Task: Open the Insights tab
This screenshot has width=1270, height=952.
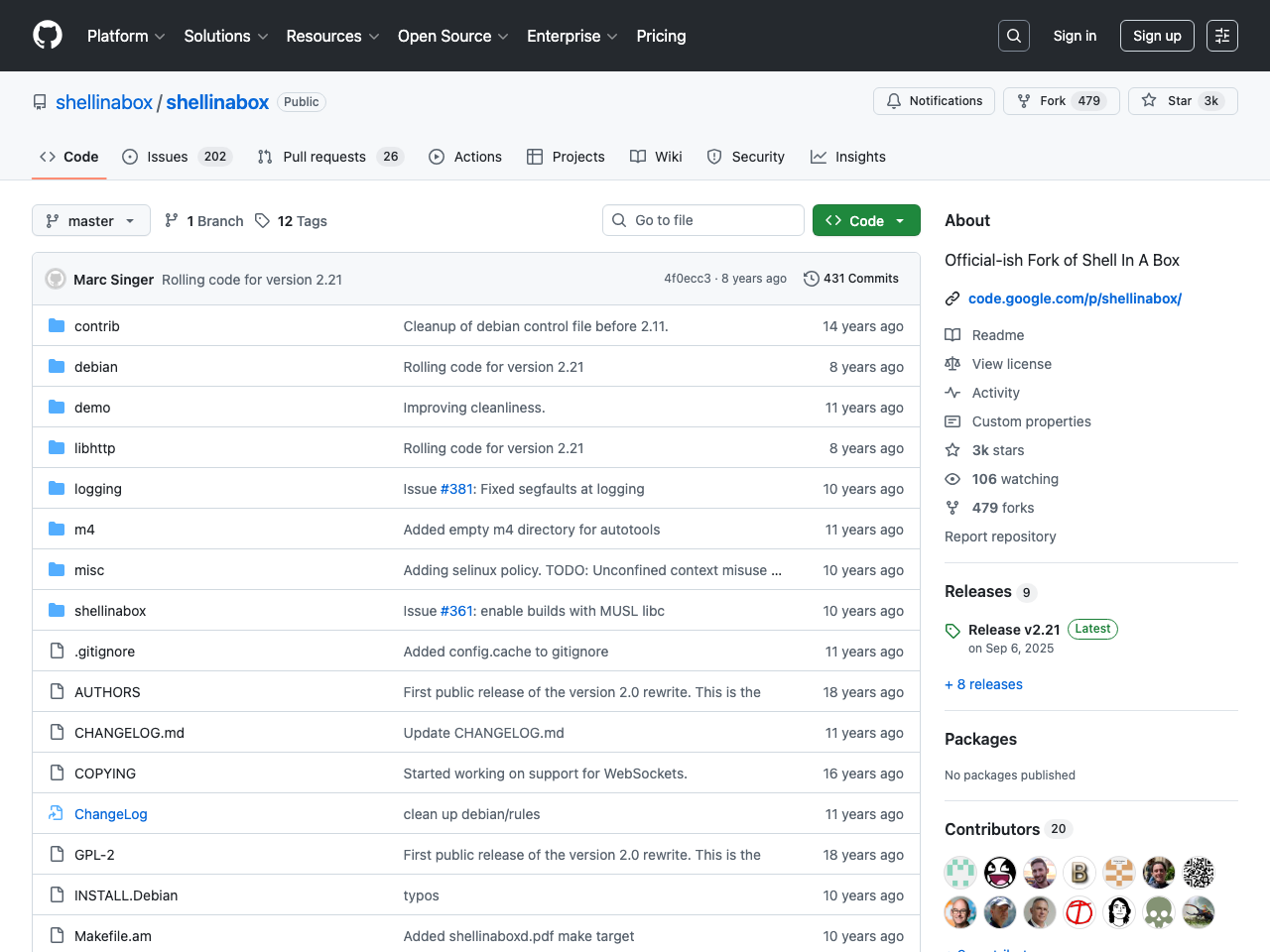Action: pyautogui.click(x=848, y=157)
